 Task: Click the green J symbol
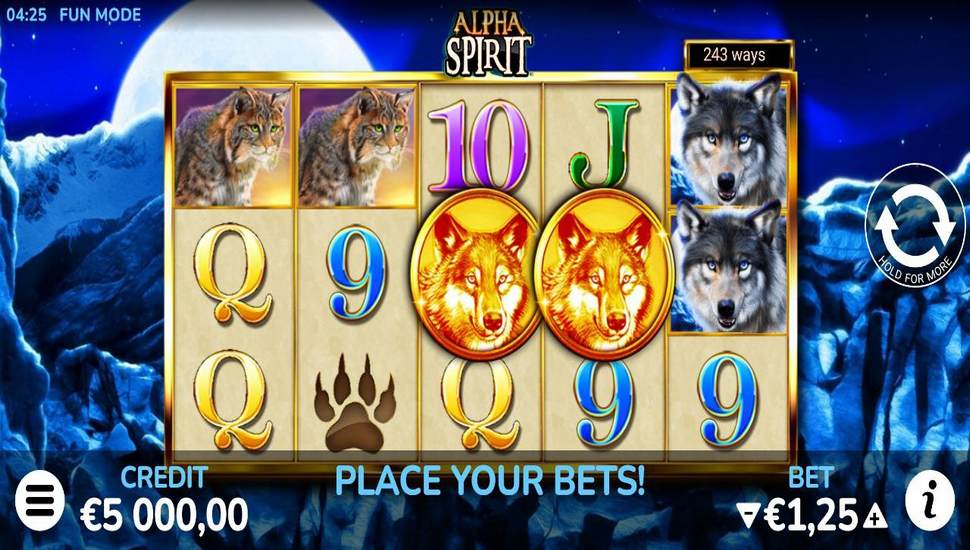coord(603,144)
